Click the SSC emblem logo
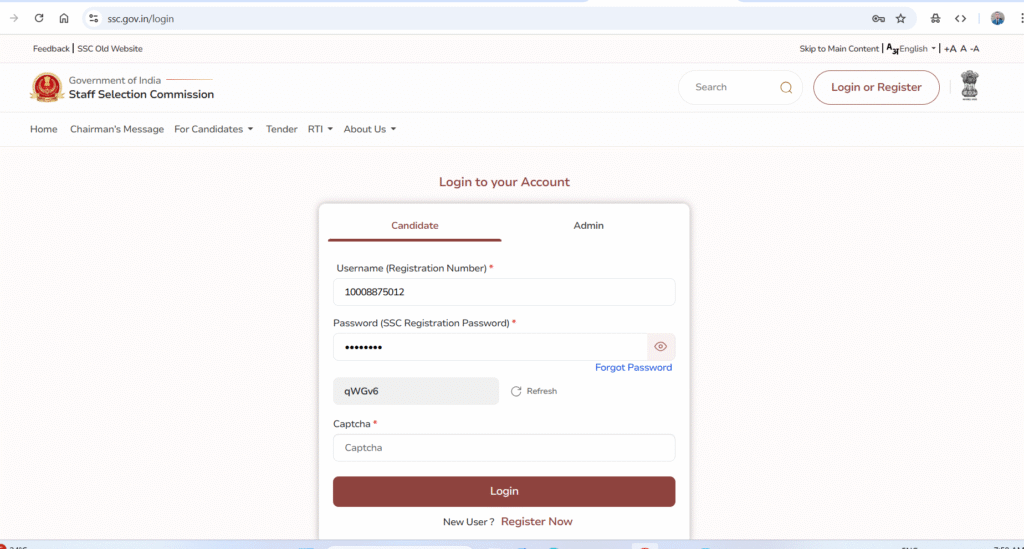This screenshot has height=549, width=1024. 46,88
